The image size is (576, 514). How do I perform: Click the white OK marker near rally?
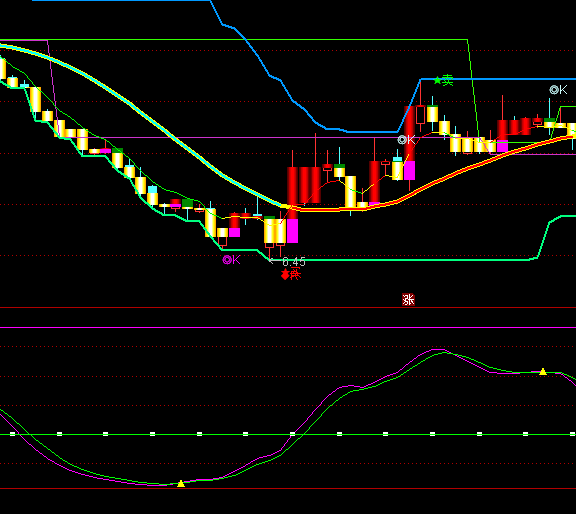406,140
